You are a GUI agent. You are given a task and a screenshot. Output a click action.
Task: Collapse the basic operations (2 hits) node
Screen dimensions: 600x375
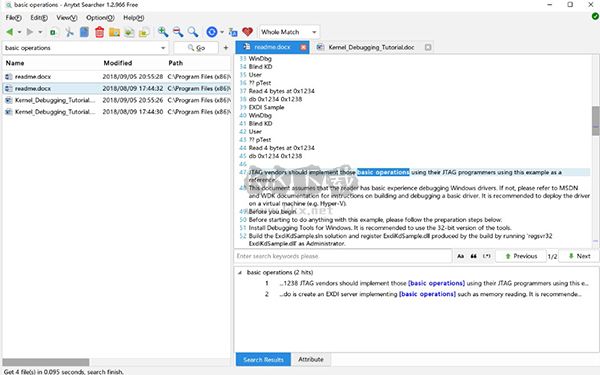tap(240, 273)
